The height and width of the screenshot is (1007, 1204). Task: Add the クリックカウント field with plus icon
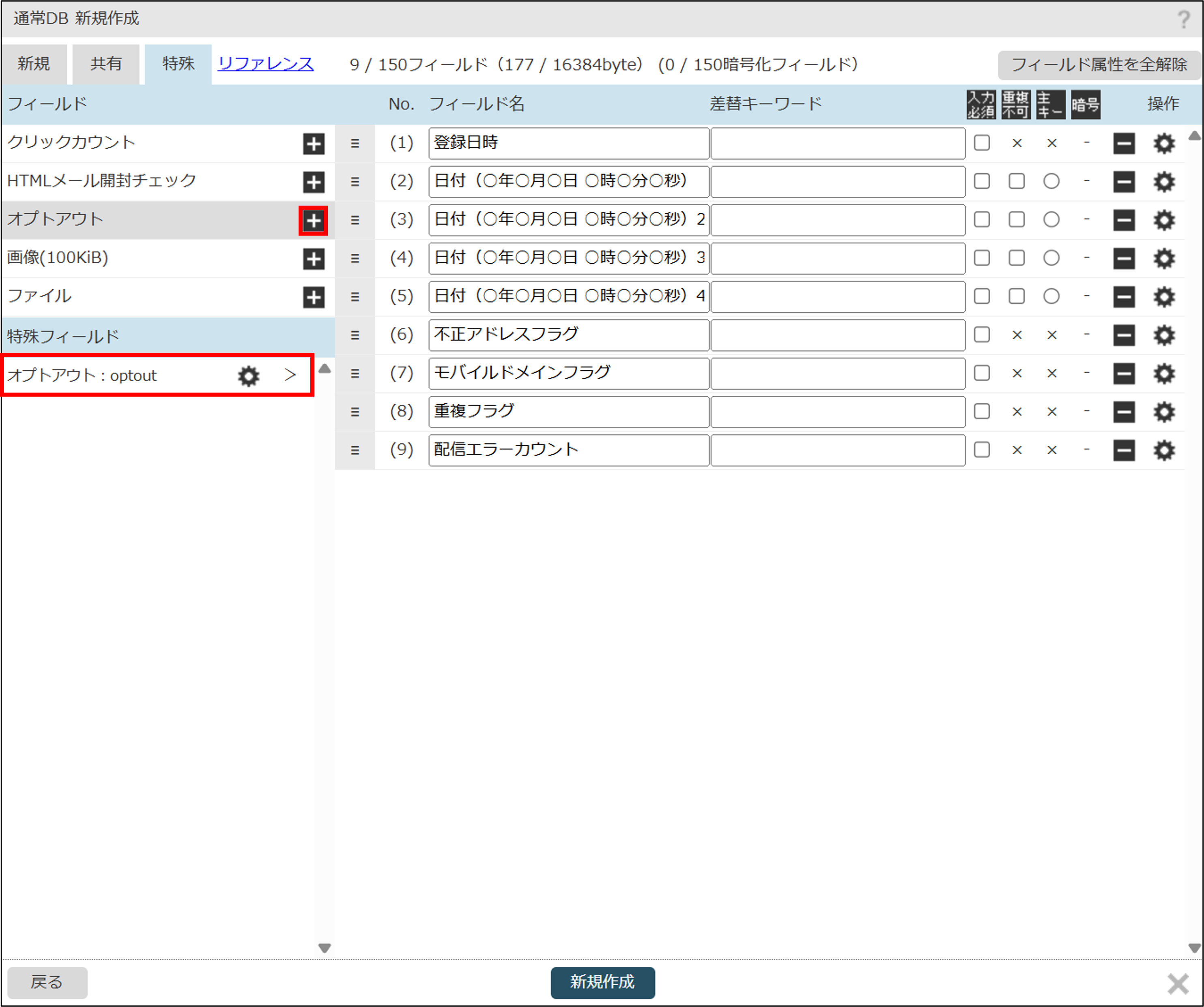(x=313, y=144)
